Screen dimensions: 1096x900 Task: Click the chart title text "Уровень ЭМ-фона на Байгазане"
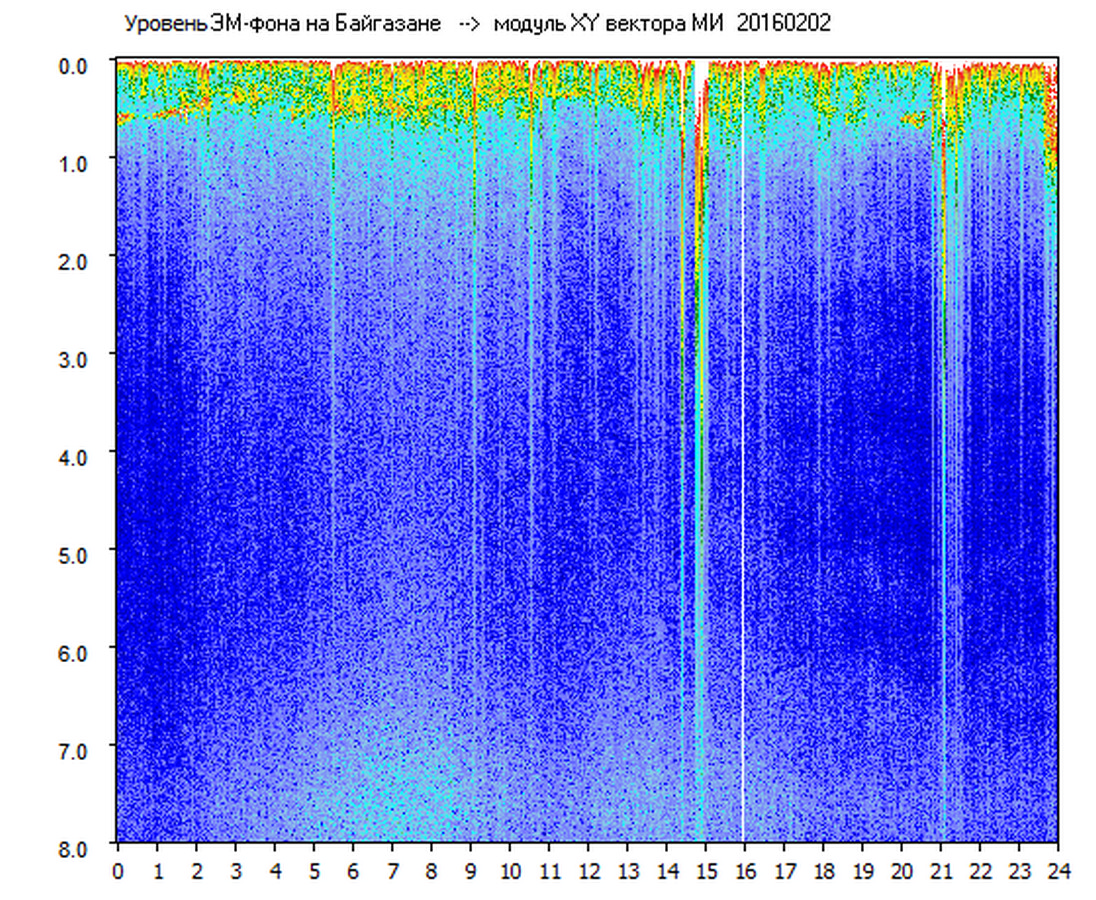(282, 24)
